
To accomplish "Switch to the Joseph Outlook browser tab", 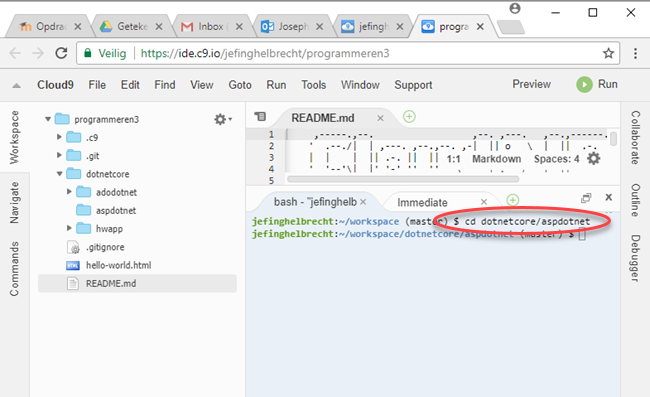I will click(293, 27).
